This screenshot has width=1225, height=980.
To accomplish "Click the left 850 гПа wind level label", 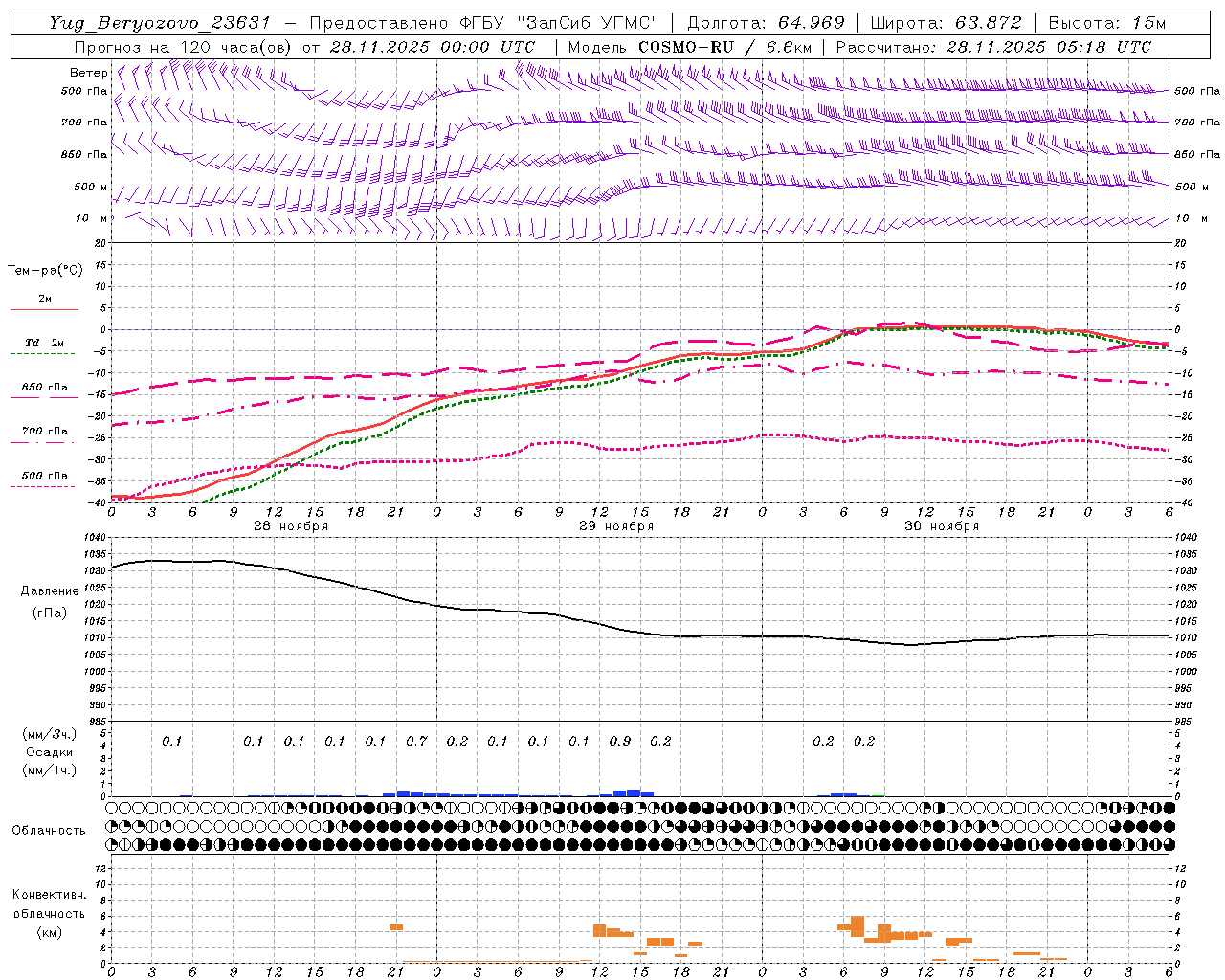I will coord(84,154).
